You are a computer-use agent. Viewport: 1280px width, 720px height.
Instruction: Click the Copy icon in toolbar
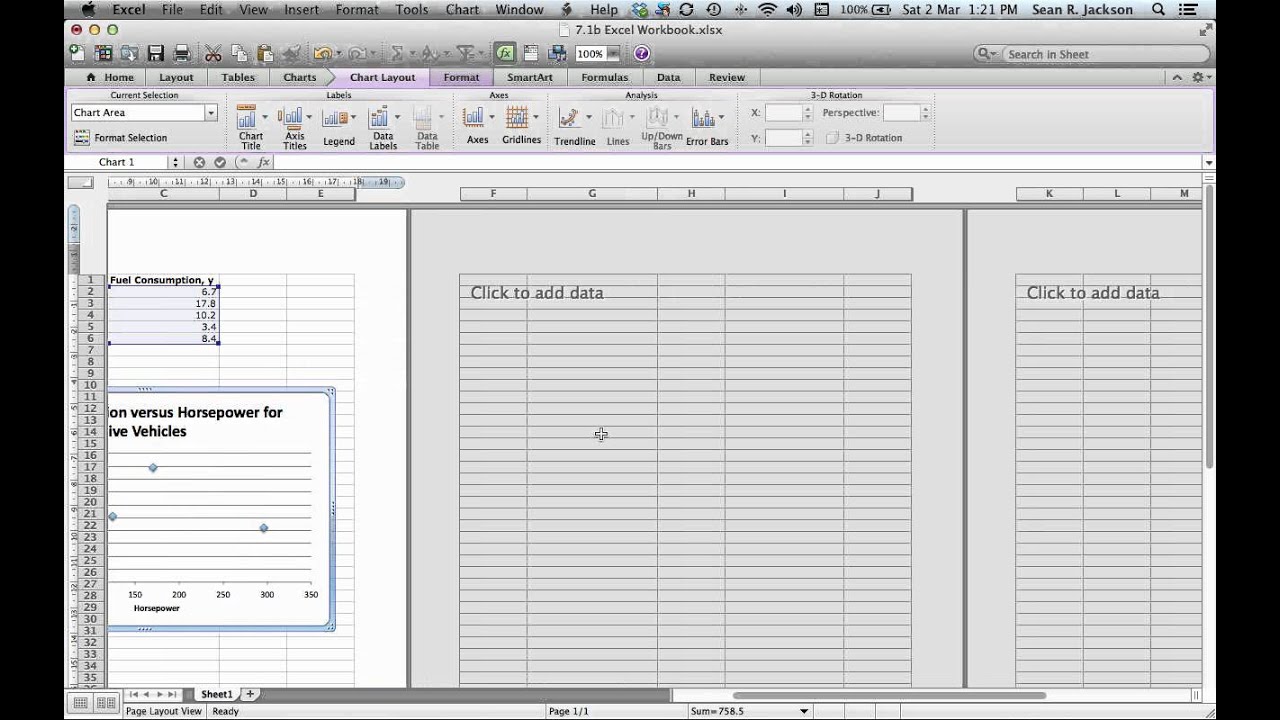coord(239,54)
